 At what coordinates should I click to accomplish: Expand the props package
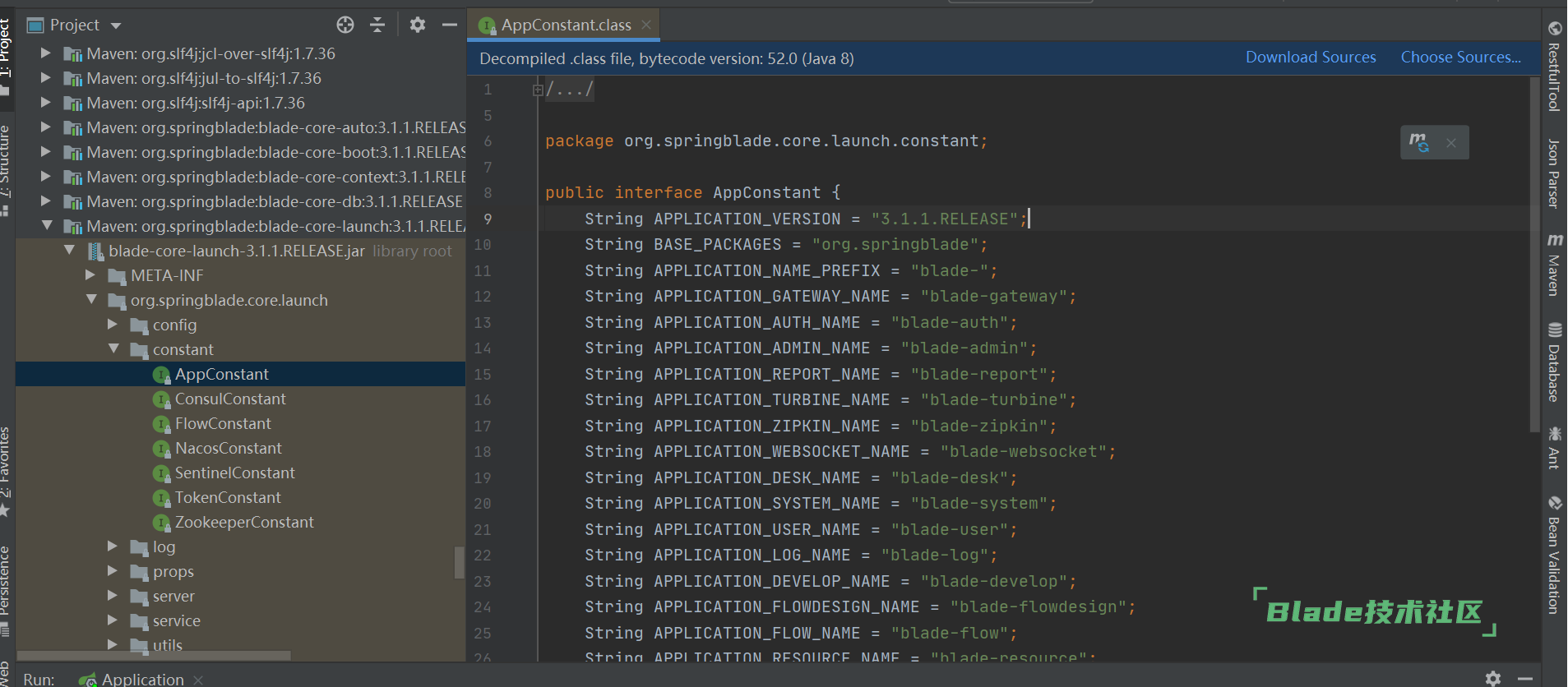(x=113, y=571)
